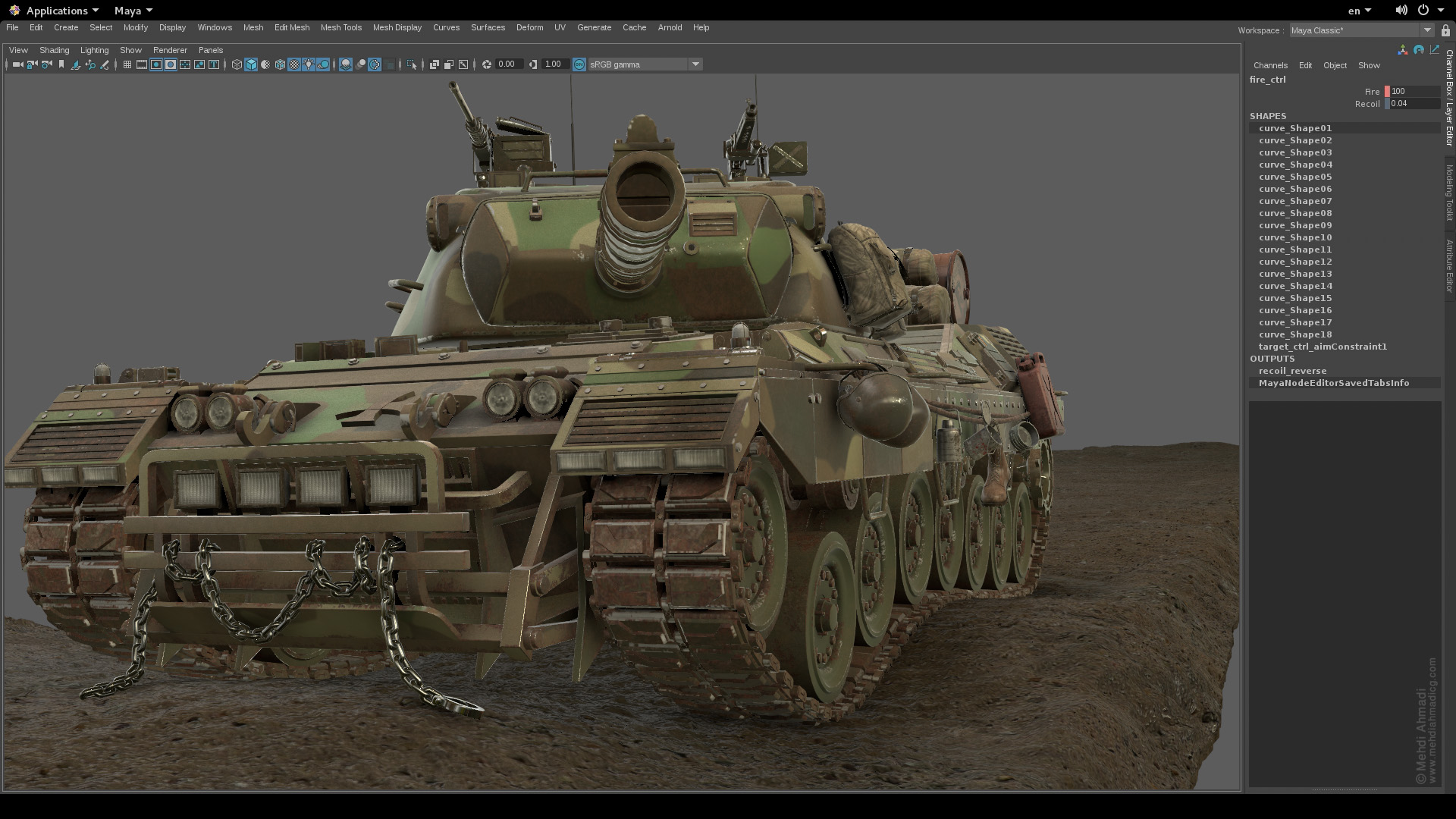Select MayaNodeEditorSavedTabsInfo output node
This screenshot has width=1456, height=819.
point(1334,383)
